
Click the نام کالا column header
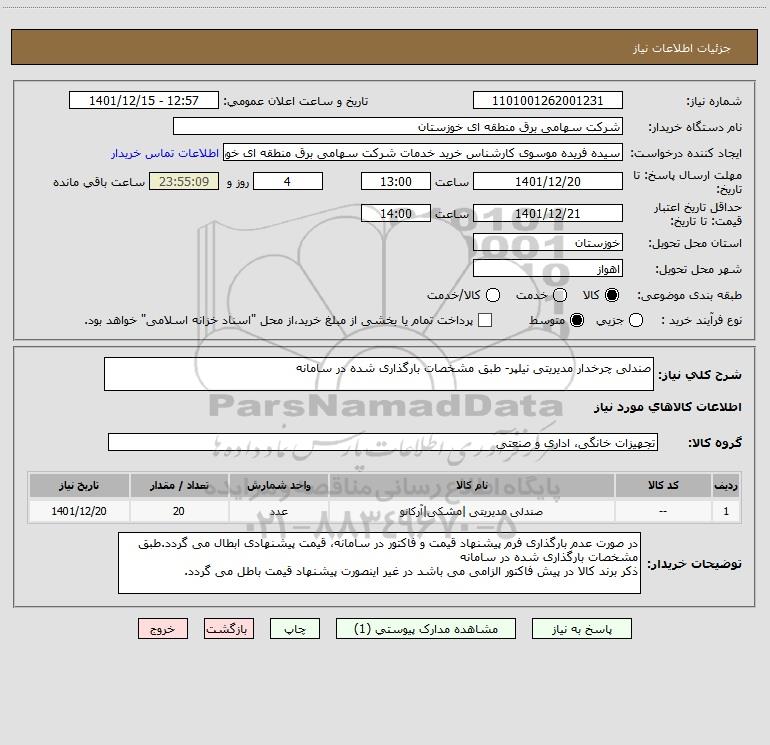(471, 486)
